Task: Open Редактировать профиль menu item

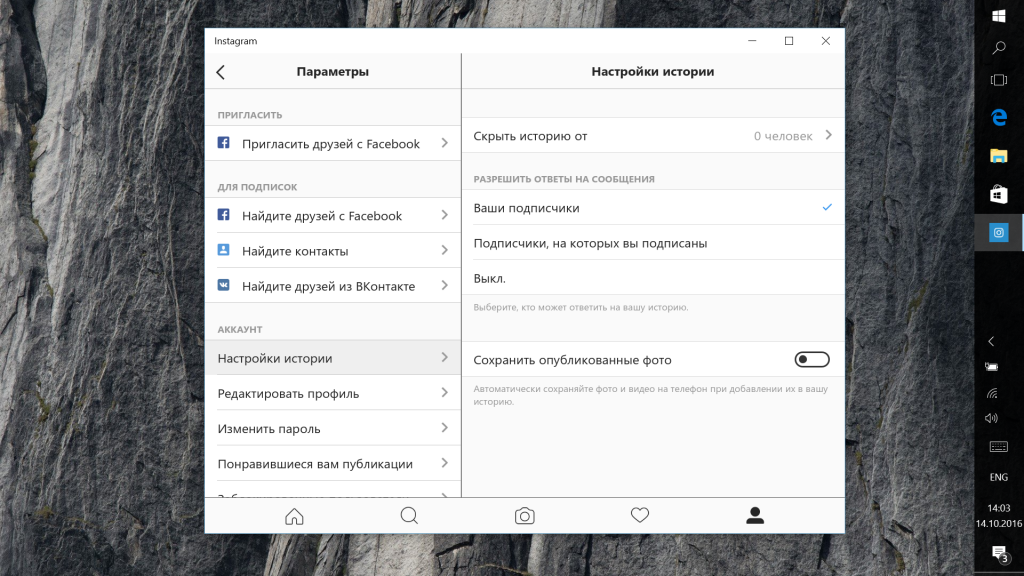Action: click(333, 392)
